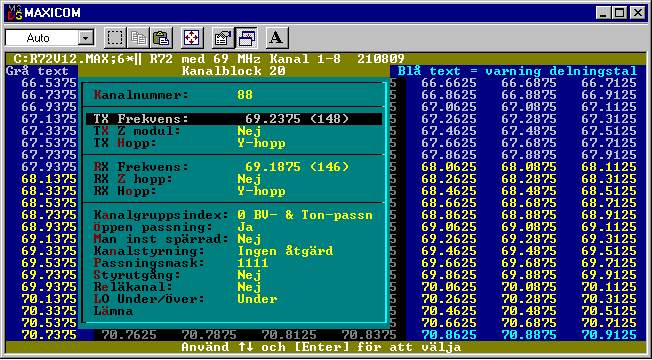Open the Properties toolbar icon
This screenshot has width=652, height=360.
(222, 38)
